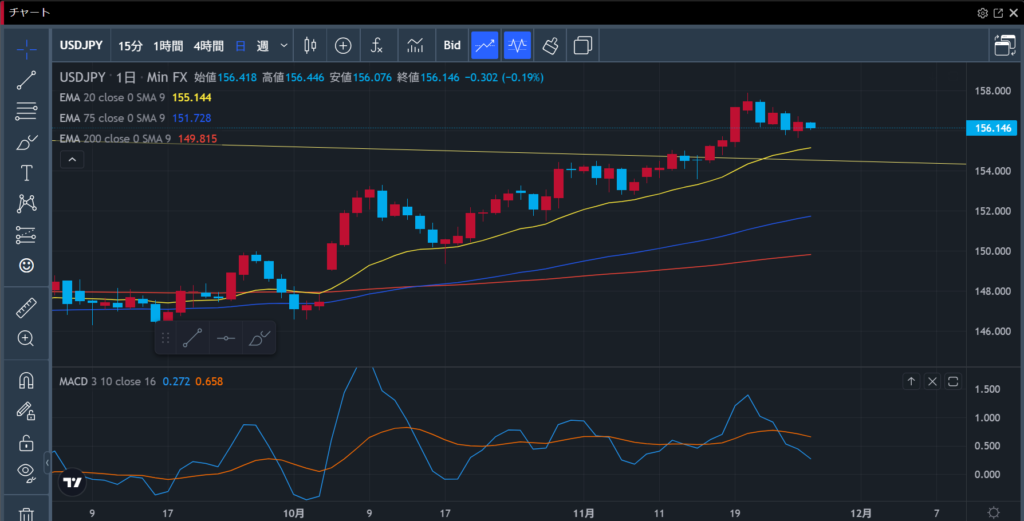
Task: Open the emoji sticker tool
Action: click(x=26, y=266)
